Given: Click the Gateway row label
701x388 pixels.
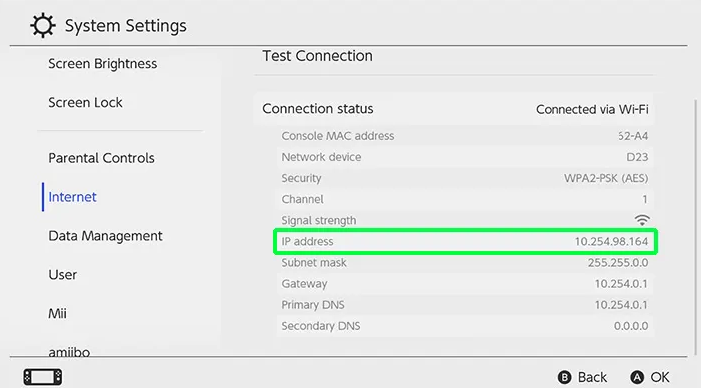Looking at the screenshot, I should [304, 284].
